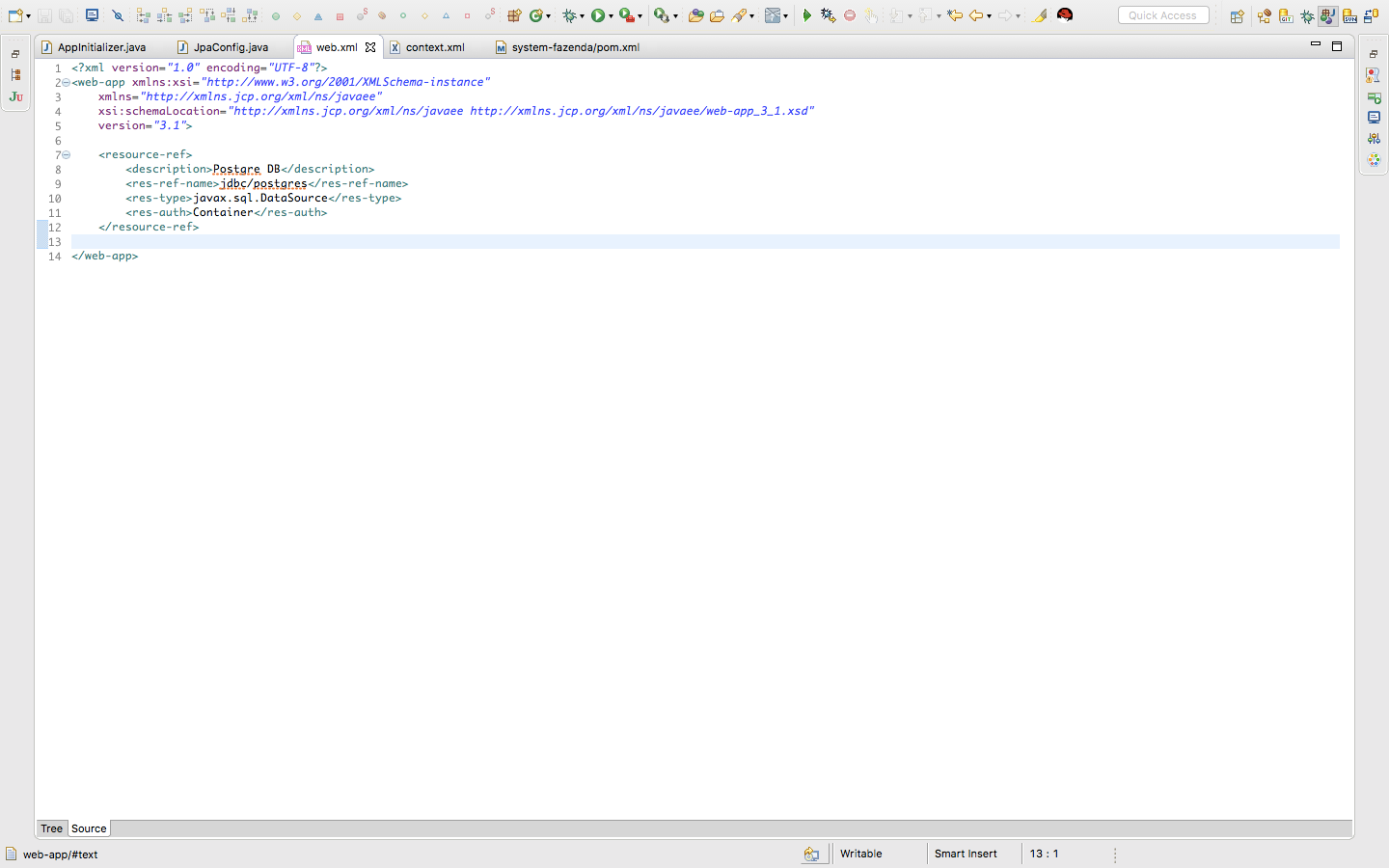Viewport: 1389px width, 868px height.
Task: Click the Writable status bar indicator
Action: 861,854
